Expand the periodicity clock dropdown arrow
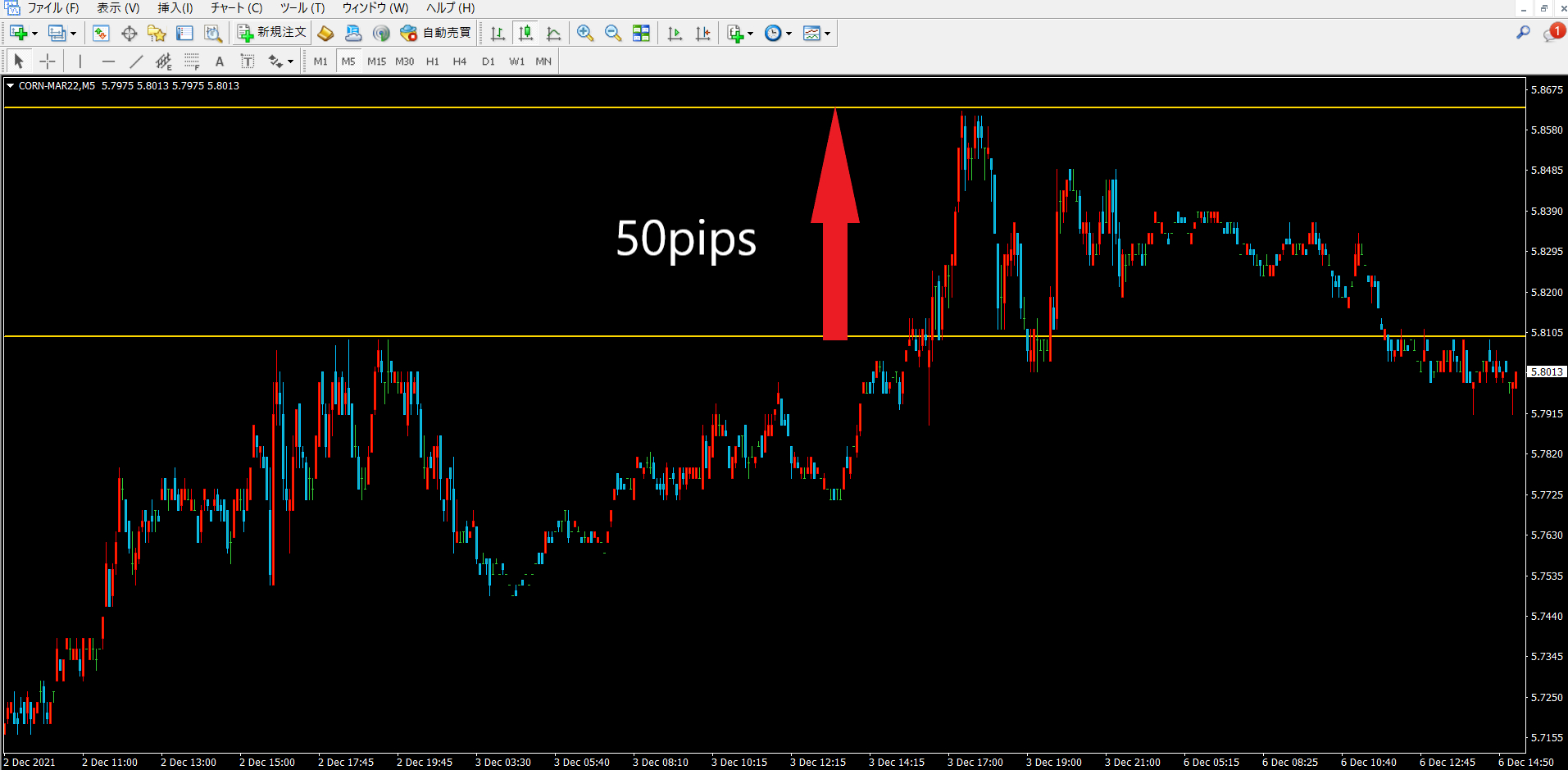1568x770 pixels. [789, 34]
